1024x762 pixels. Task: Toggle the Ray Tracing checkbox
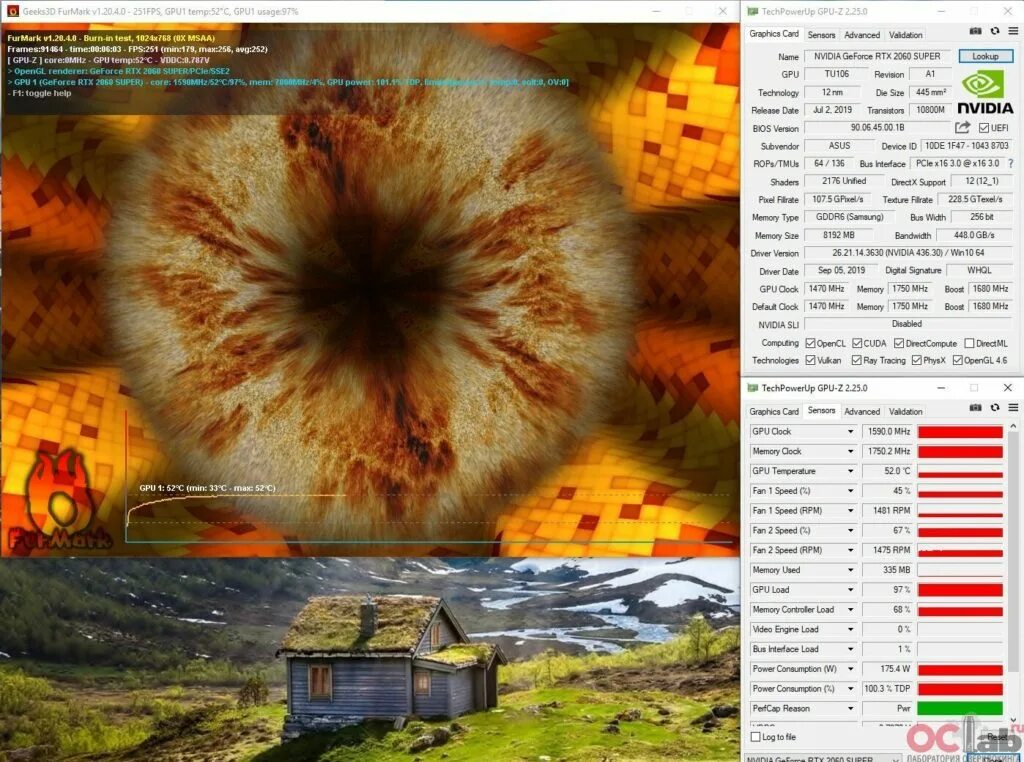coord(856,360)
